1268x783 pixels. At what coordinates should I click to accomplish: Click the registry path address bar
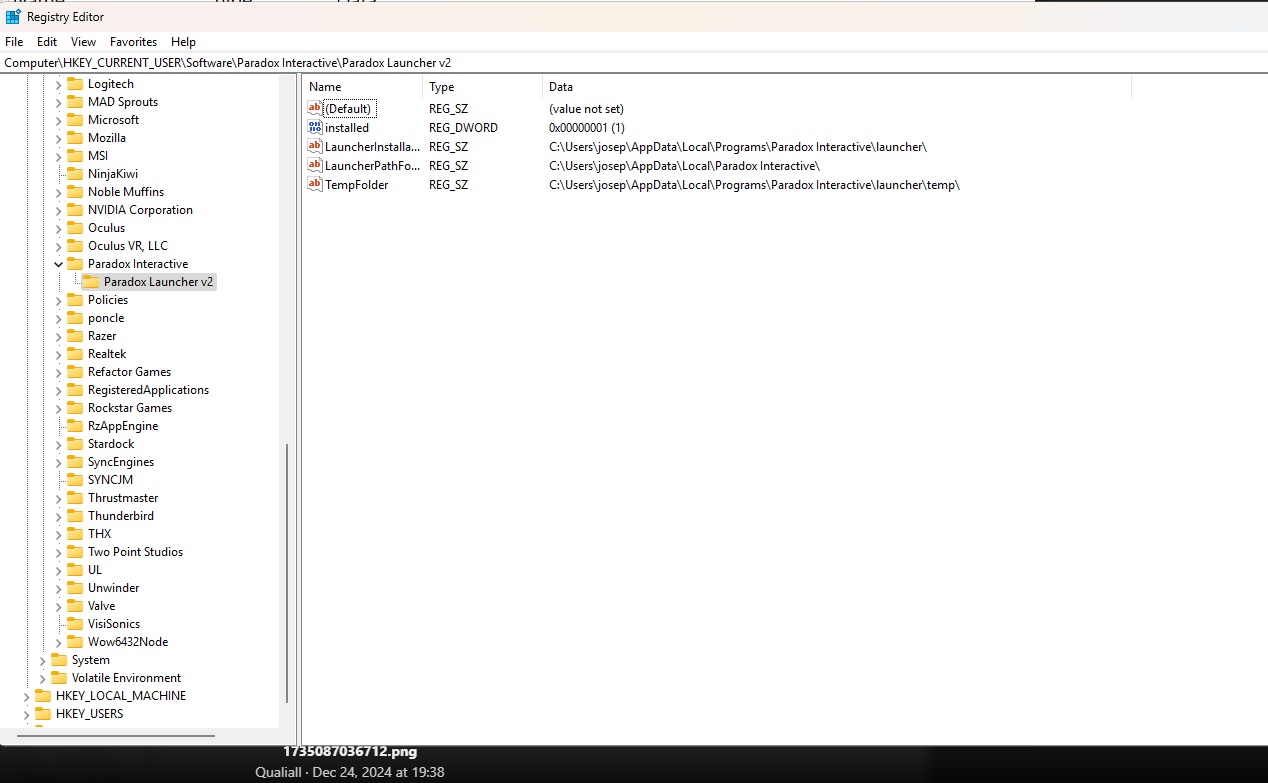click(634, 62)
